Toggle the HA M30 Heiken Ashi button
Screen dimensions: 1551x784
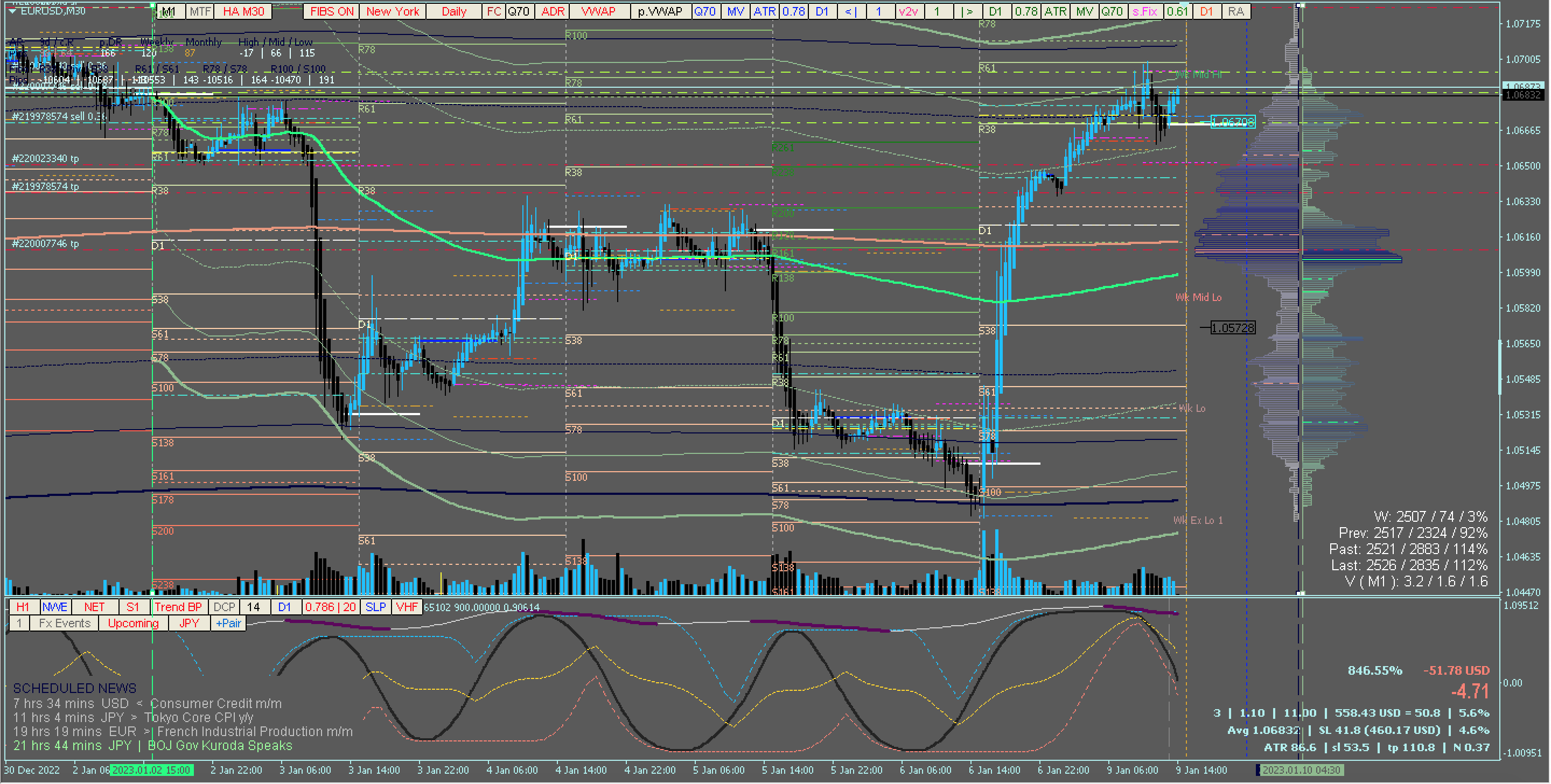(243, 11)
